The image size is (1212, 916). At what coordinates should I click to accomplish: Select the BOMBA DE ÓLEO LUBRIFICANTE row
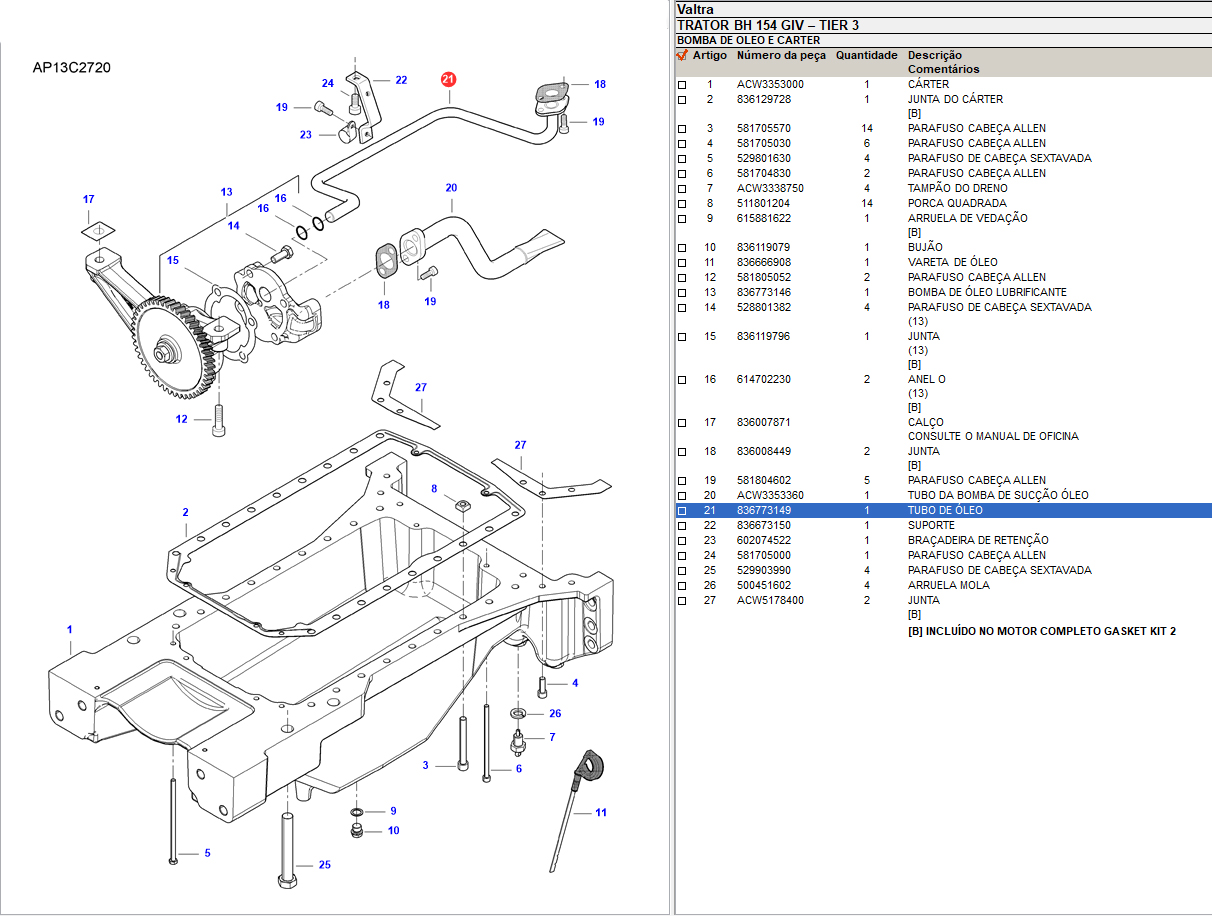(x=986, y=293)
